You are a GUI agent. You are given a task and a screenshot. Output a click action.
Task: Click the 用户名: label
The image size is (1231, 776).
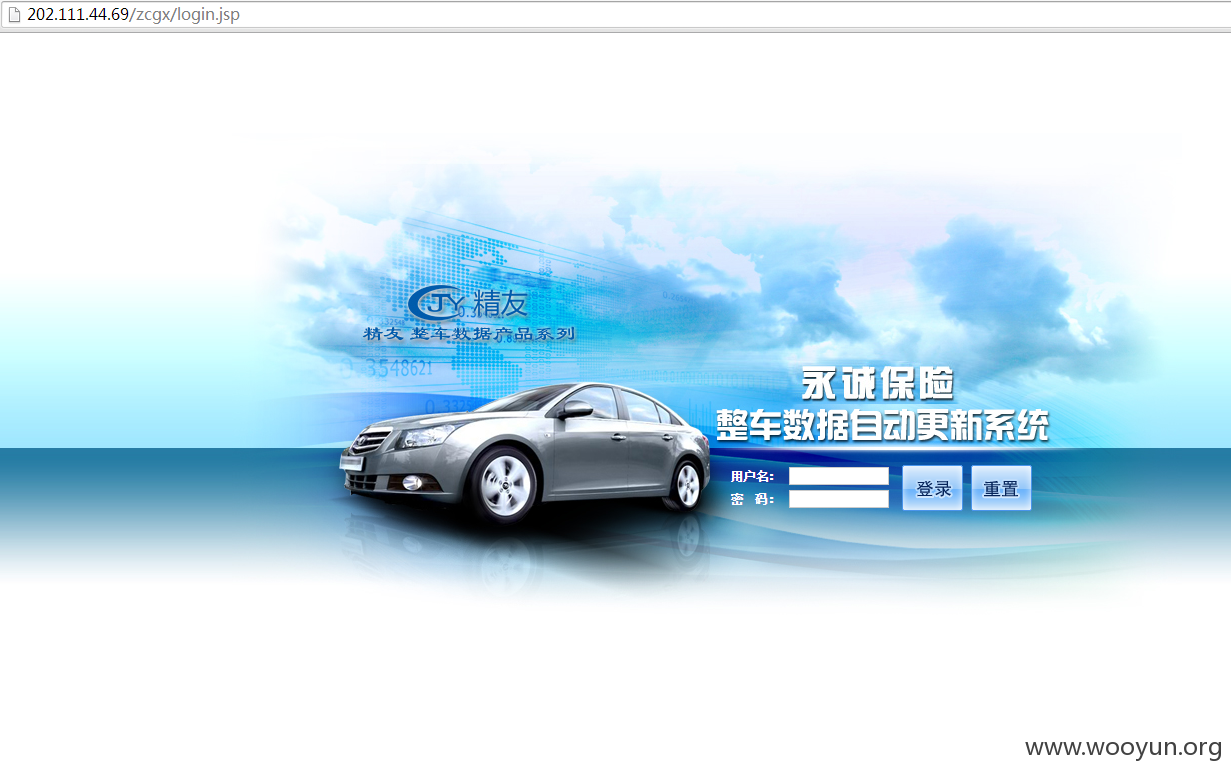click(x=753, y=476)
